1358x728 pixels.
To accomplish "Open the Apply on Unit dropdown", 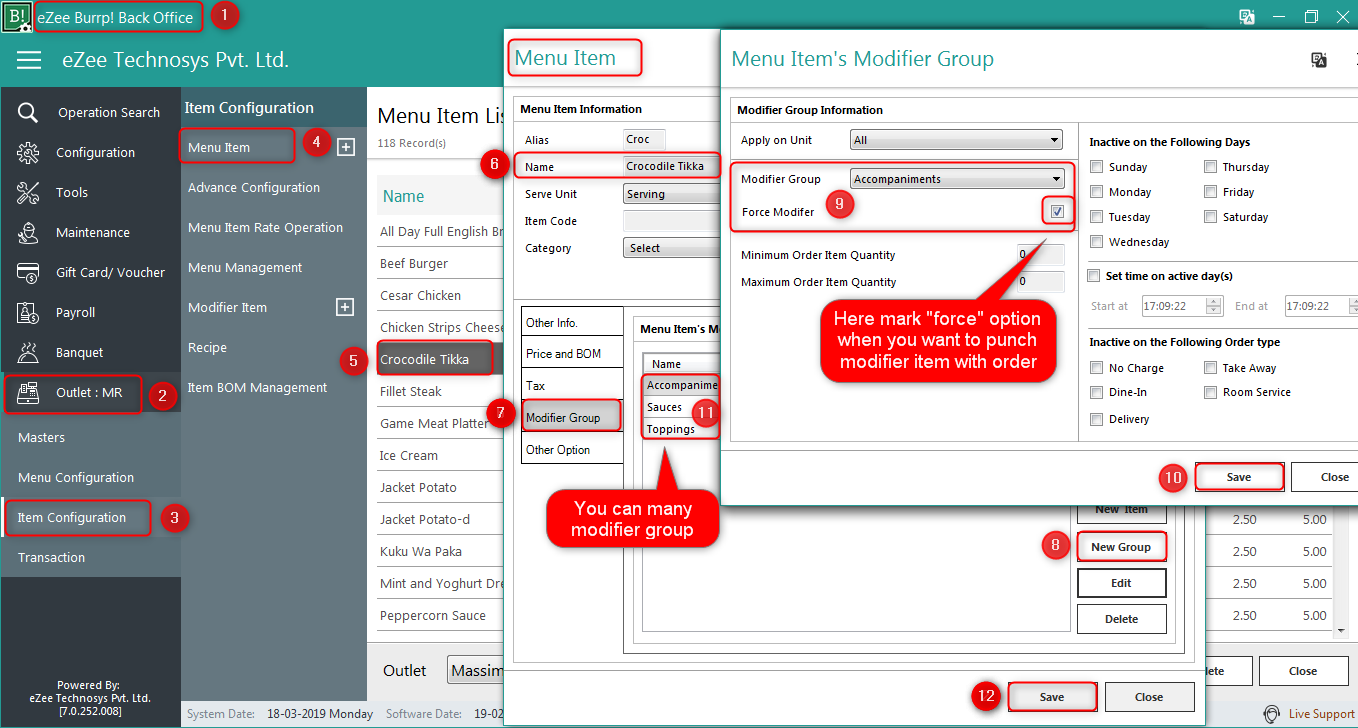I will tap(956, 140).
